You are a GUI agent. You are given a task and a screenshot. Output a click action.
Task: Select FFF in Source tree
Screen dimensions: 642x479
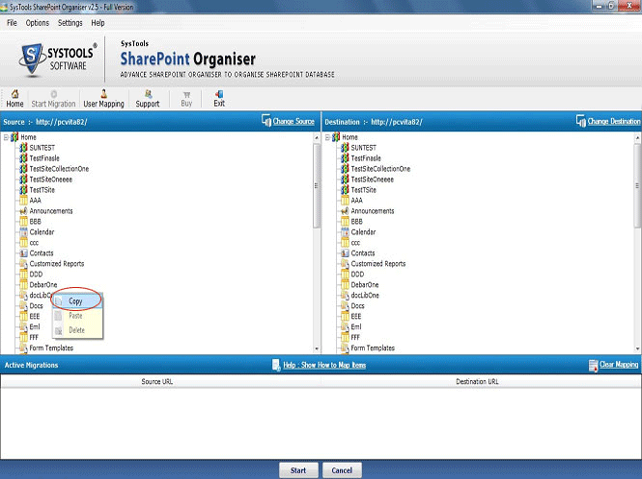pos(34,337)
